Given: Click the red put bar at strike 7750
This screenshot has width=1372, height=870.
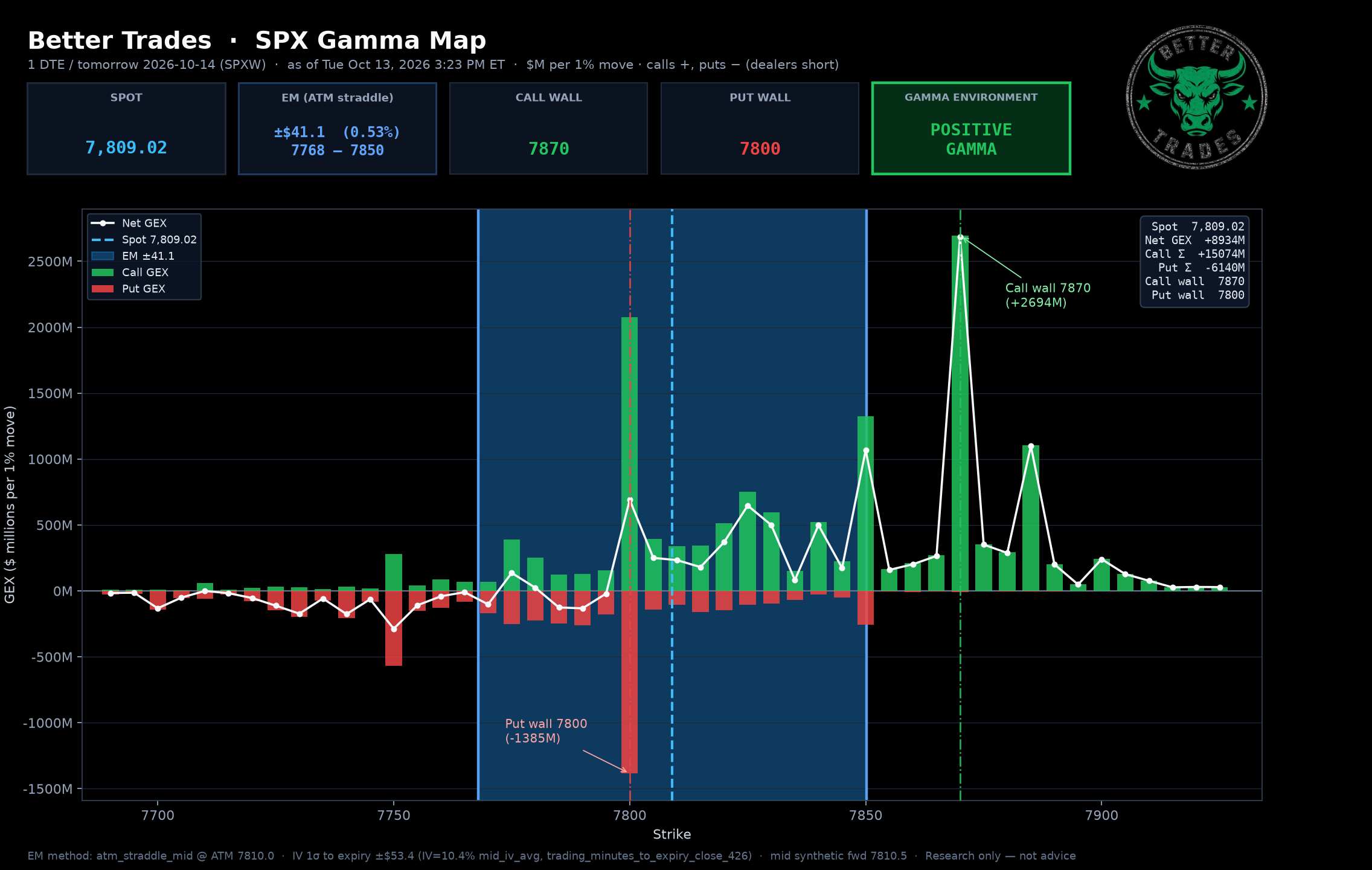Looking at the screenshot, I should [394, 628].
